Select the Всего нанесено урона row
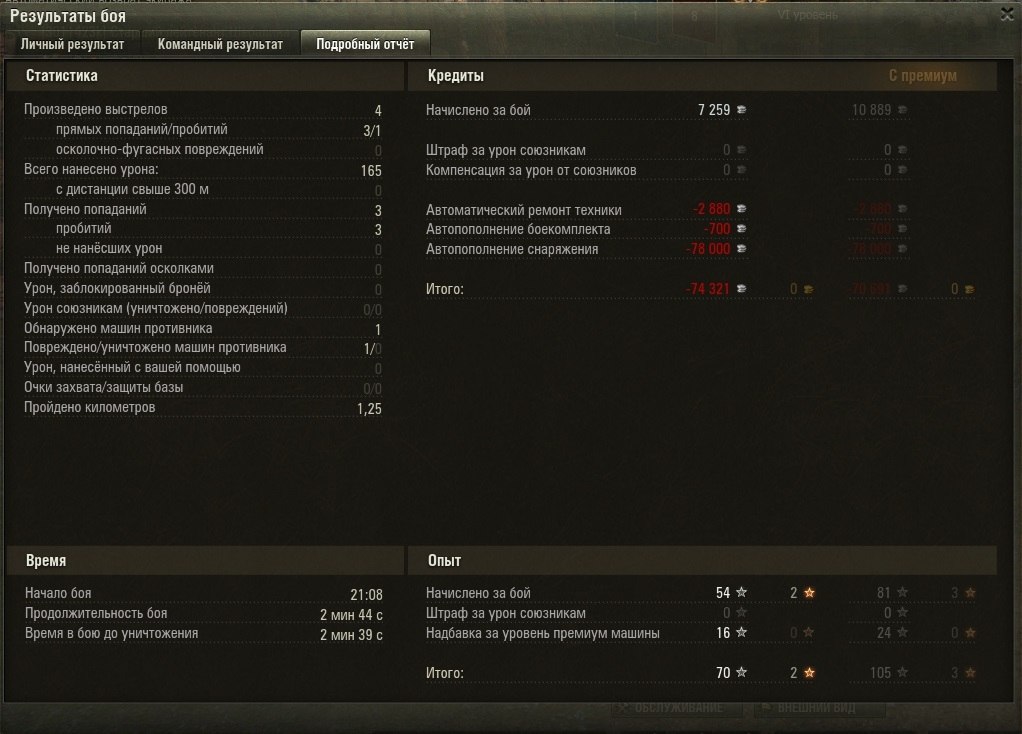 click(203, 170)
